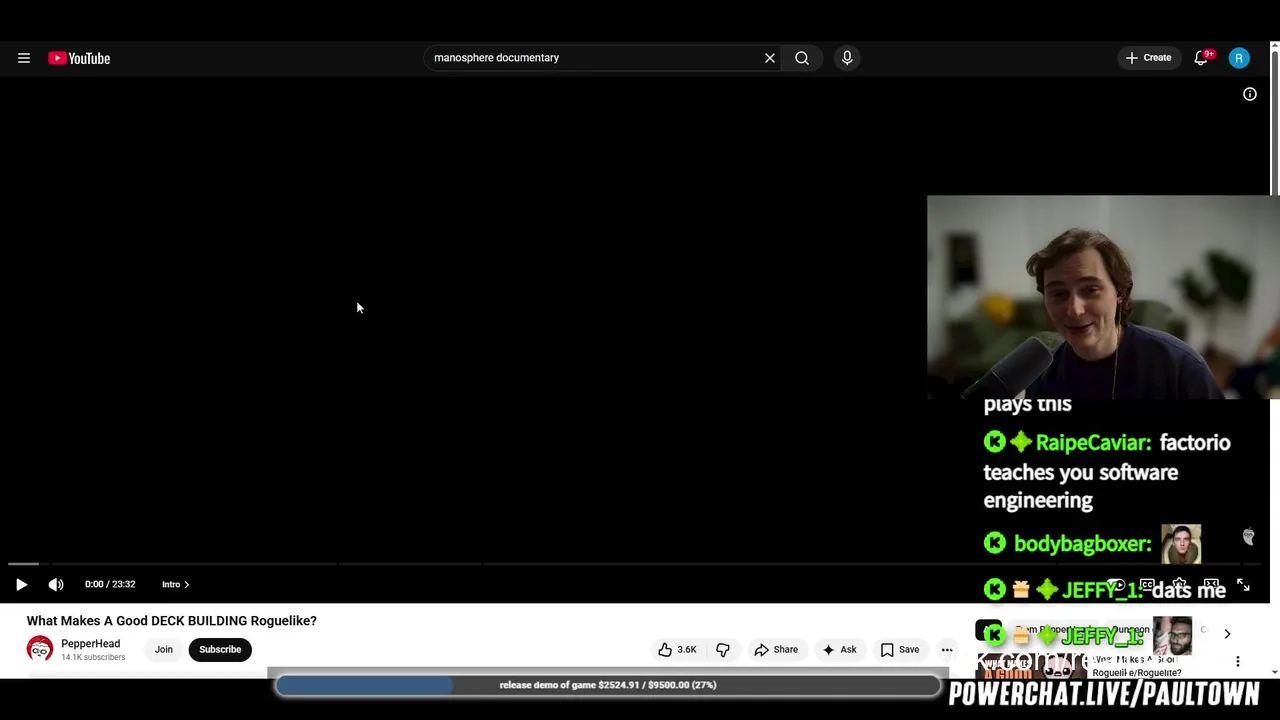The width and height of the screenshot is (1280, 720).
Task: Play the video with the play button
Action: click(21, 585)
